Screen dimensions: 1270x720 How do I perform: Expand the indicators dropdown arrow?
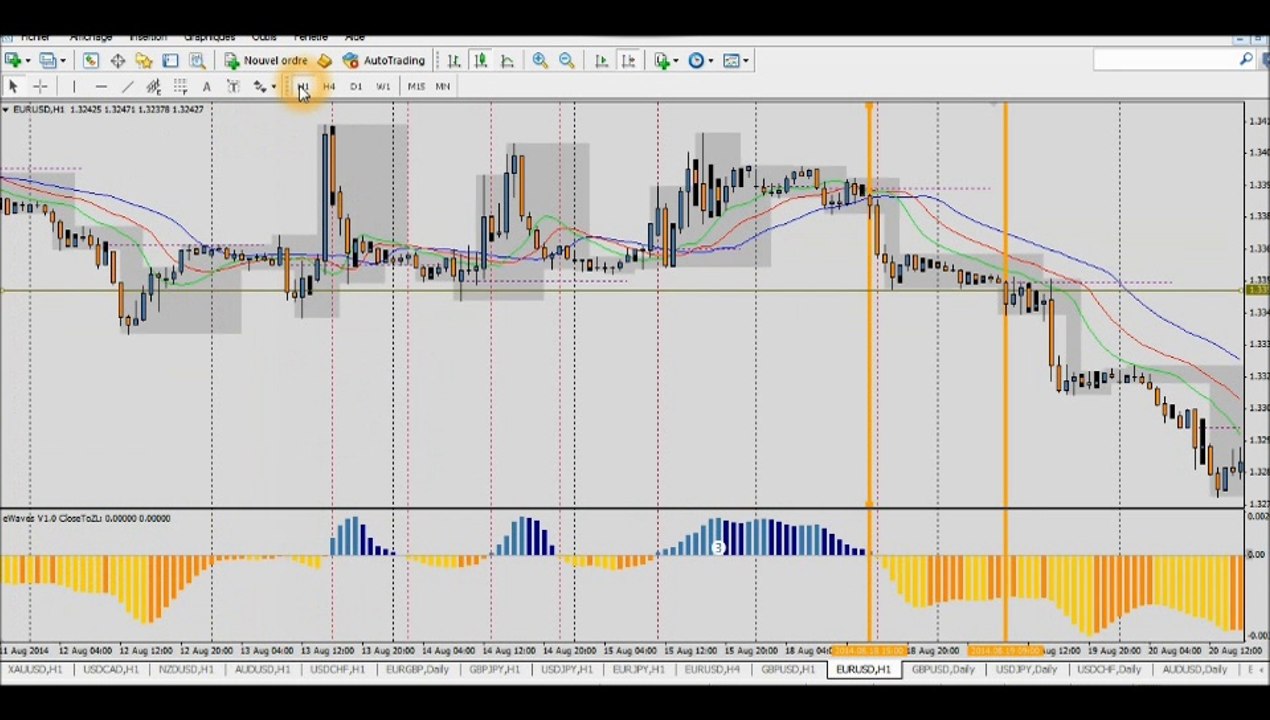point(677,61)
